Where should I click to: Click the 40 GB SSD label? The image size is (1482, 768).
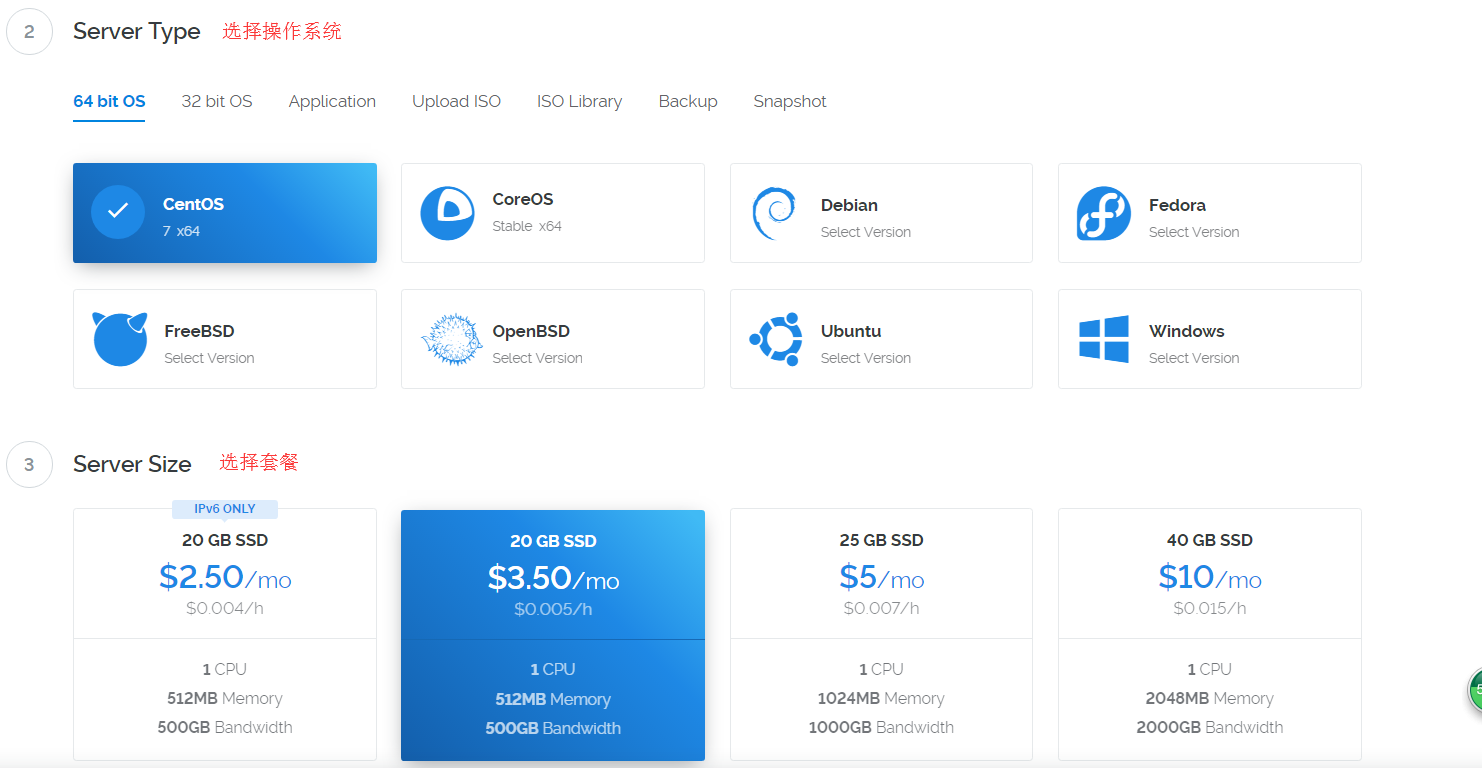pyautogui.click(x=1210, y=540)
